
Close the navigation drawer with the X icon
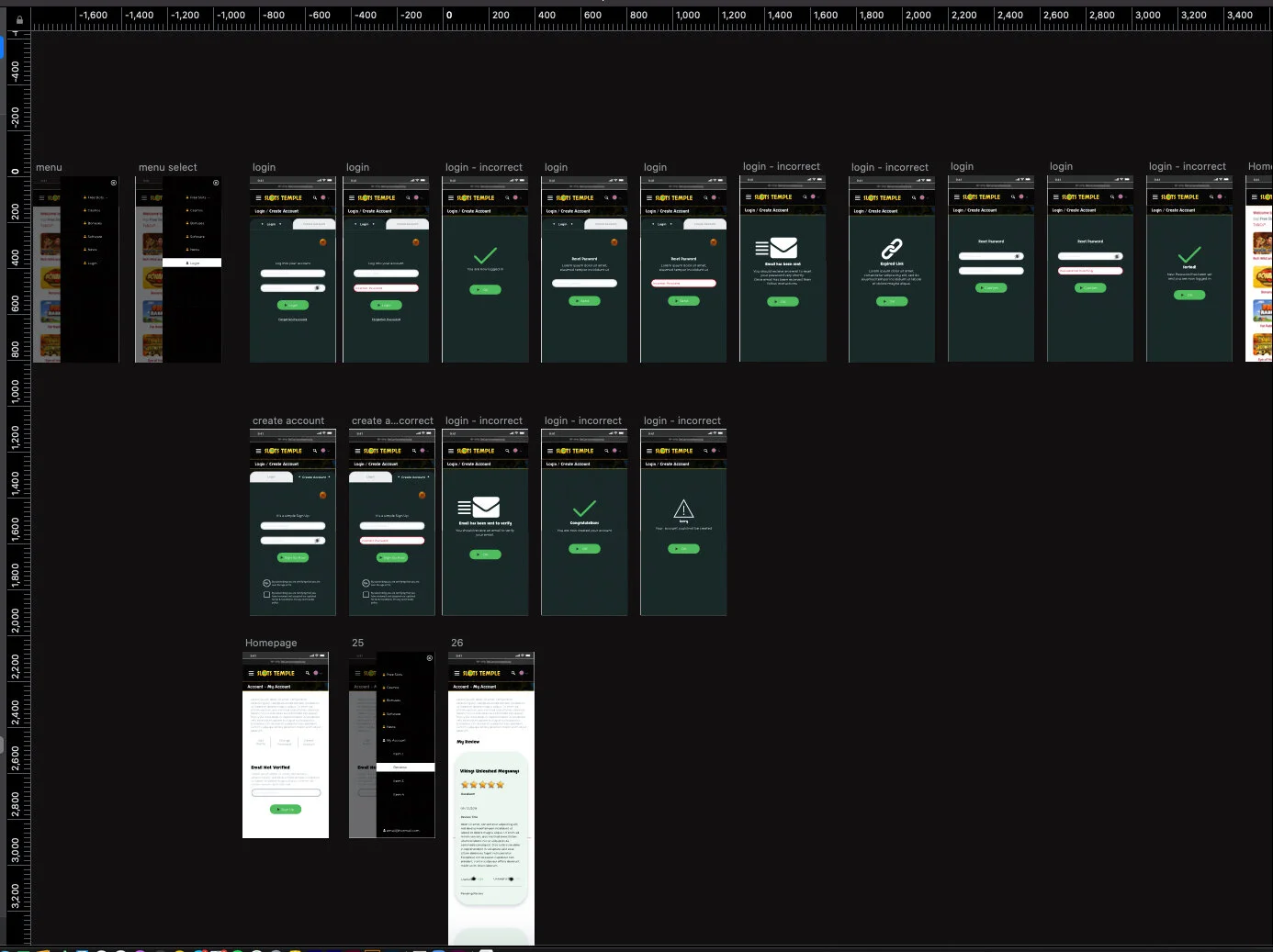(x=114, y=183)
